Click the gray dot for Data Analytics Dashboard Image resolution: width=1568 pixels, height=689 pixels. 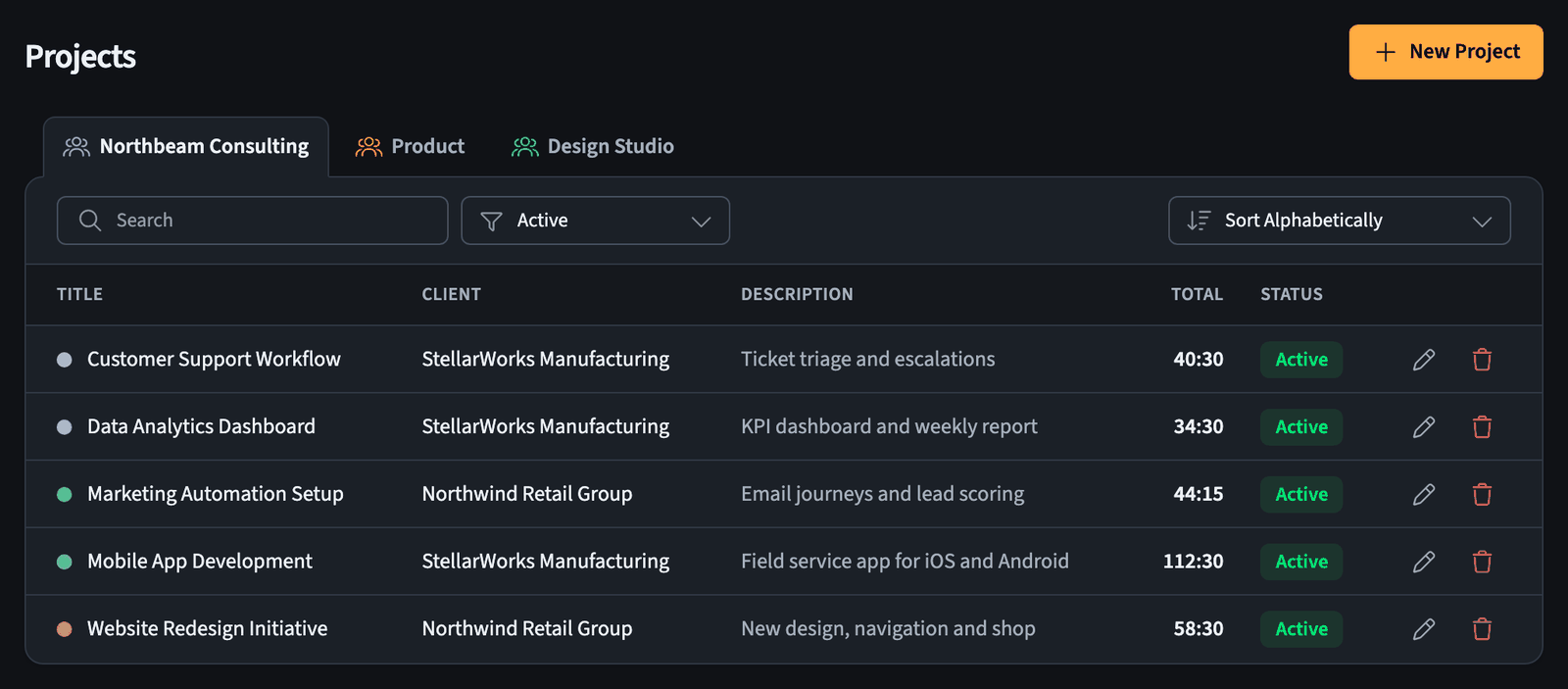(65, 427)
